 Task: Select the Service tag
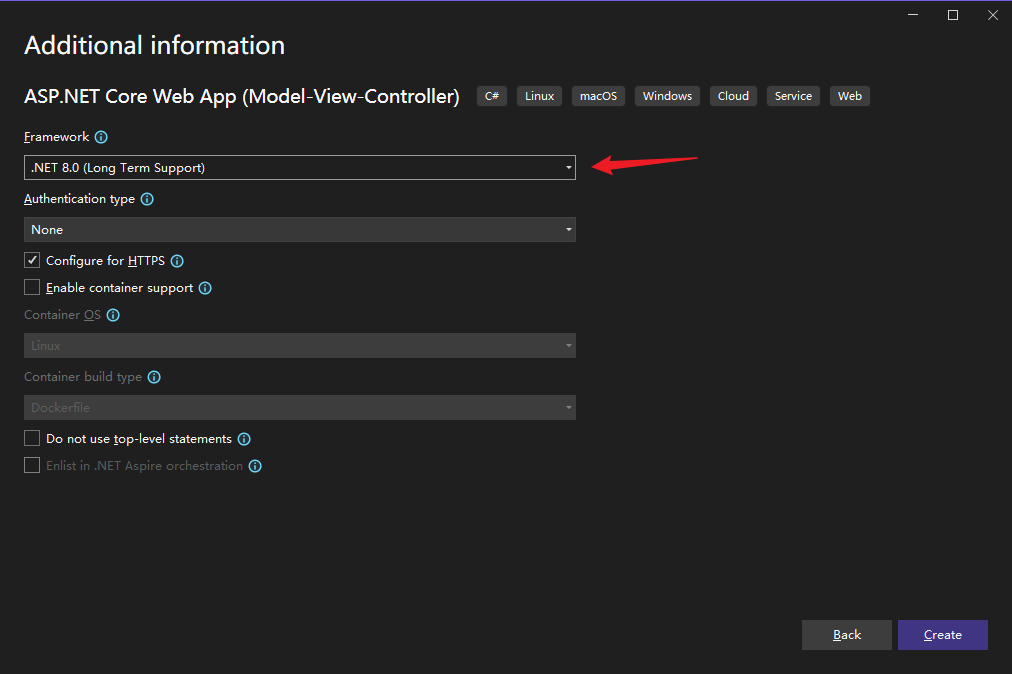point(793,96)
